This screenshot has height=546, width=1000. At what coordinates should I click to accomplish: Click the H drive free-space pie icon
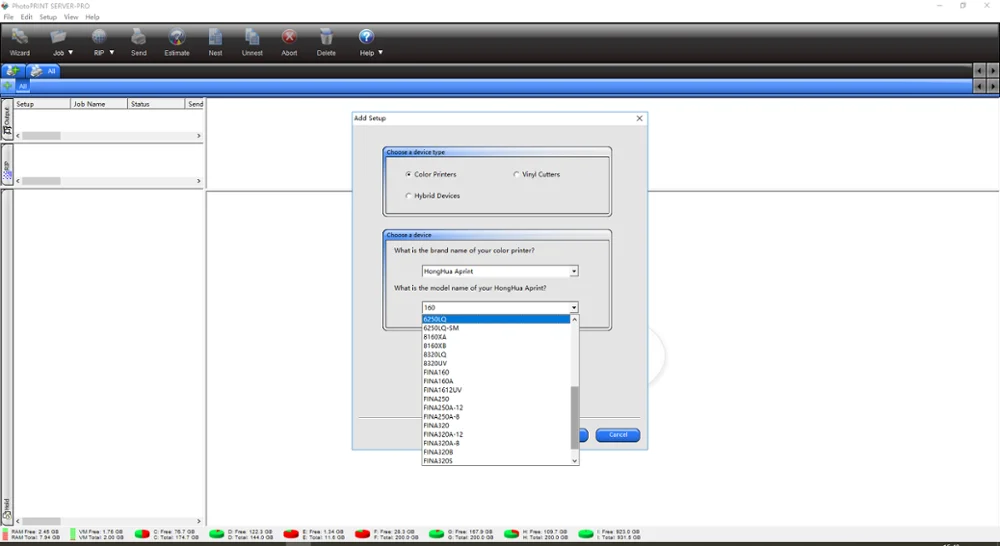pos(511,534)
